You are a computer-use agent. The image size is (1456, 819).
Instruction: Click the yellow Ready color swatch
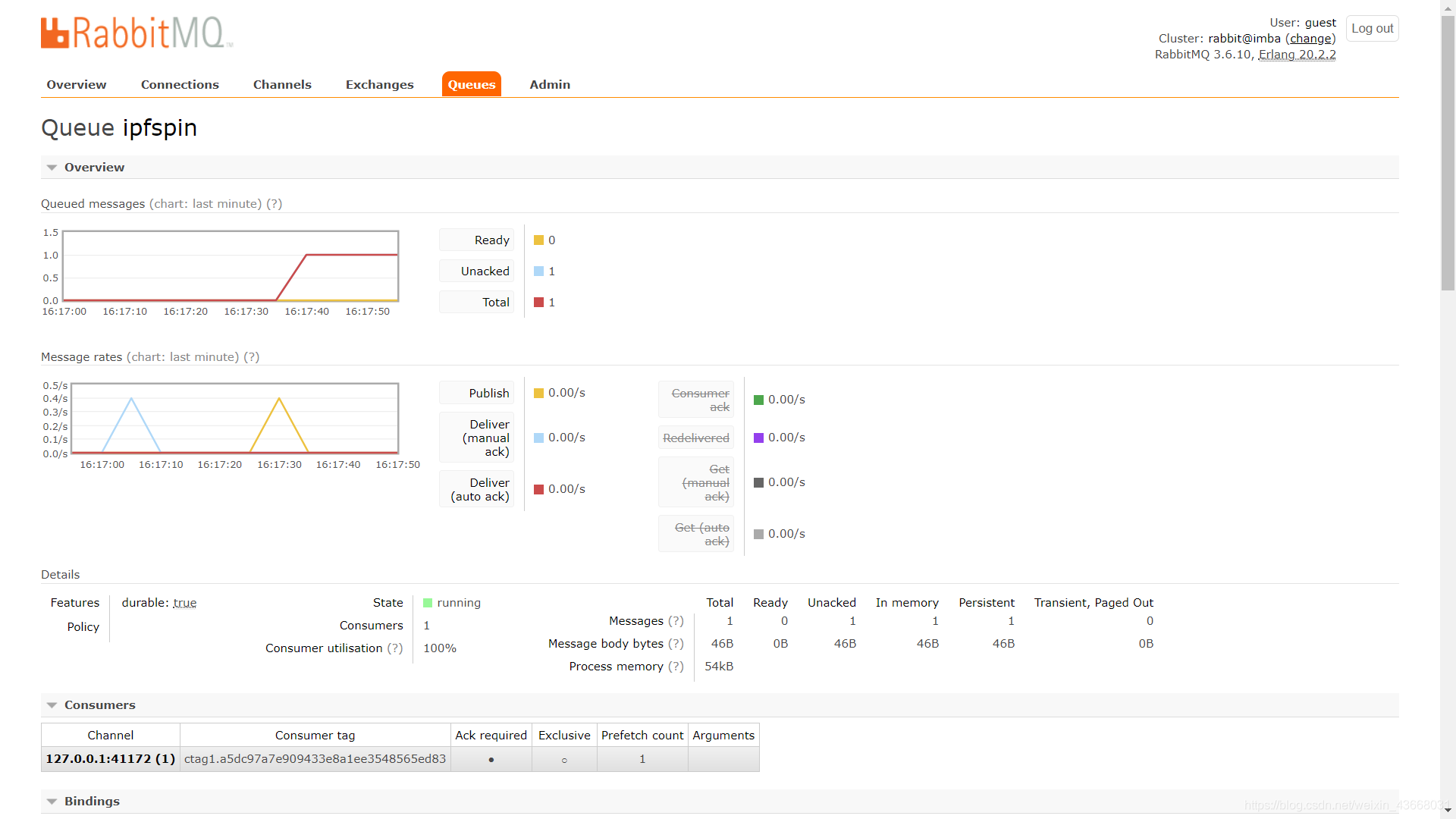point(538,240)
